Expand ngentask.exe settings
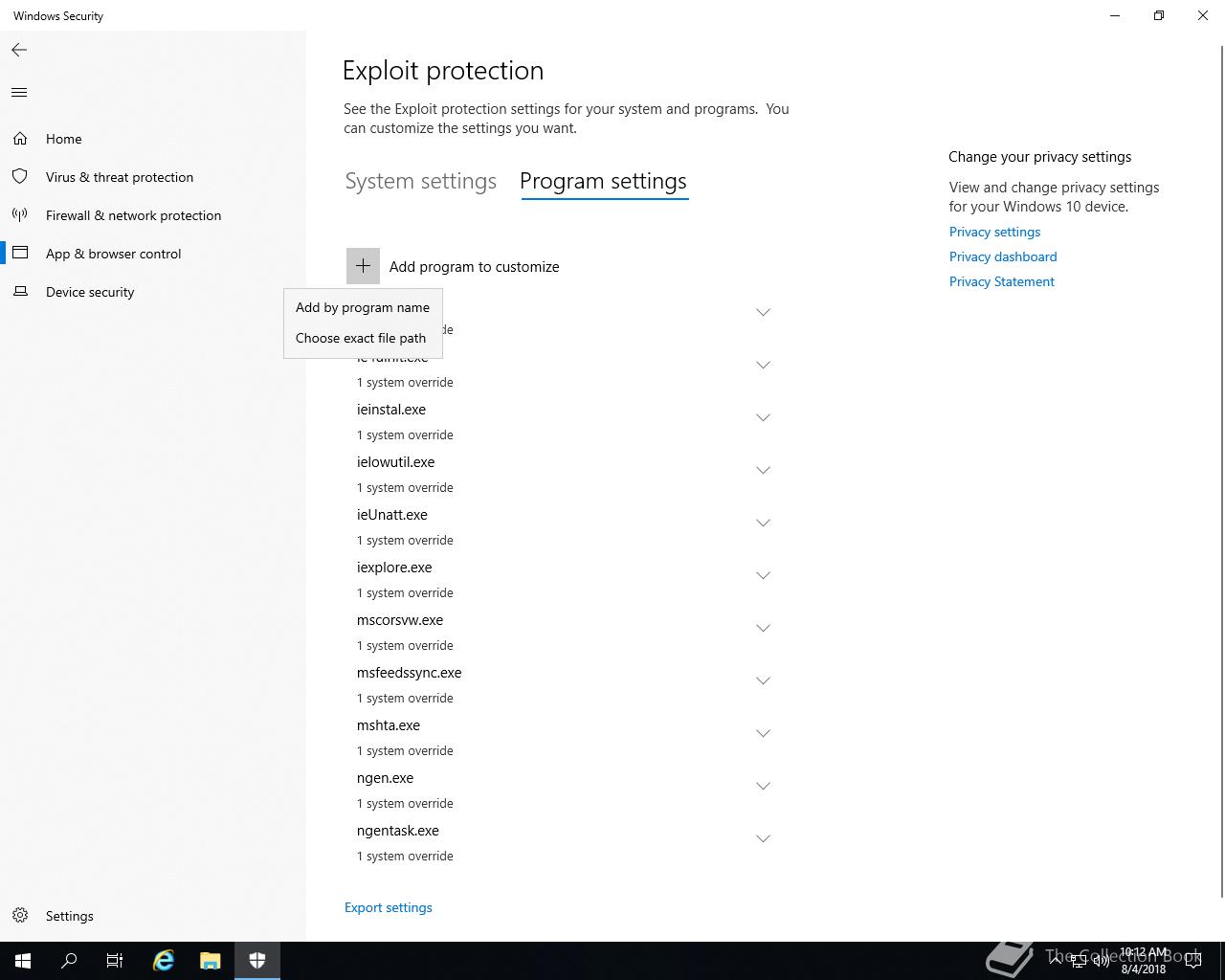Viewport: 1225px width, 980px height. coord(763,838)
